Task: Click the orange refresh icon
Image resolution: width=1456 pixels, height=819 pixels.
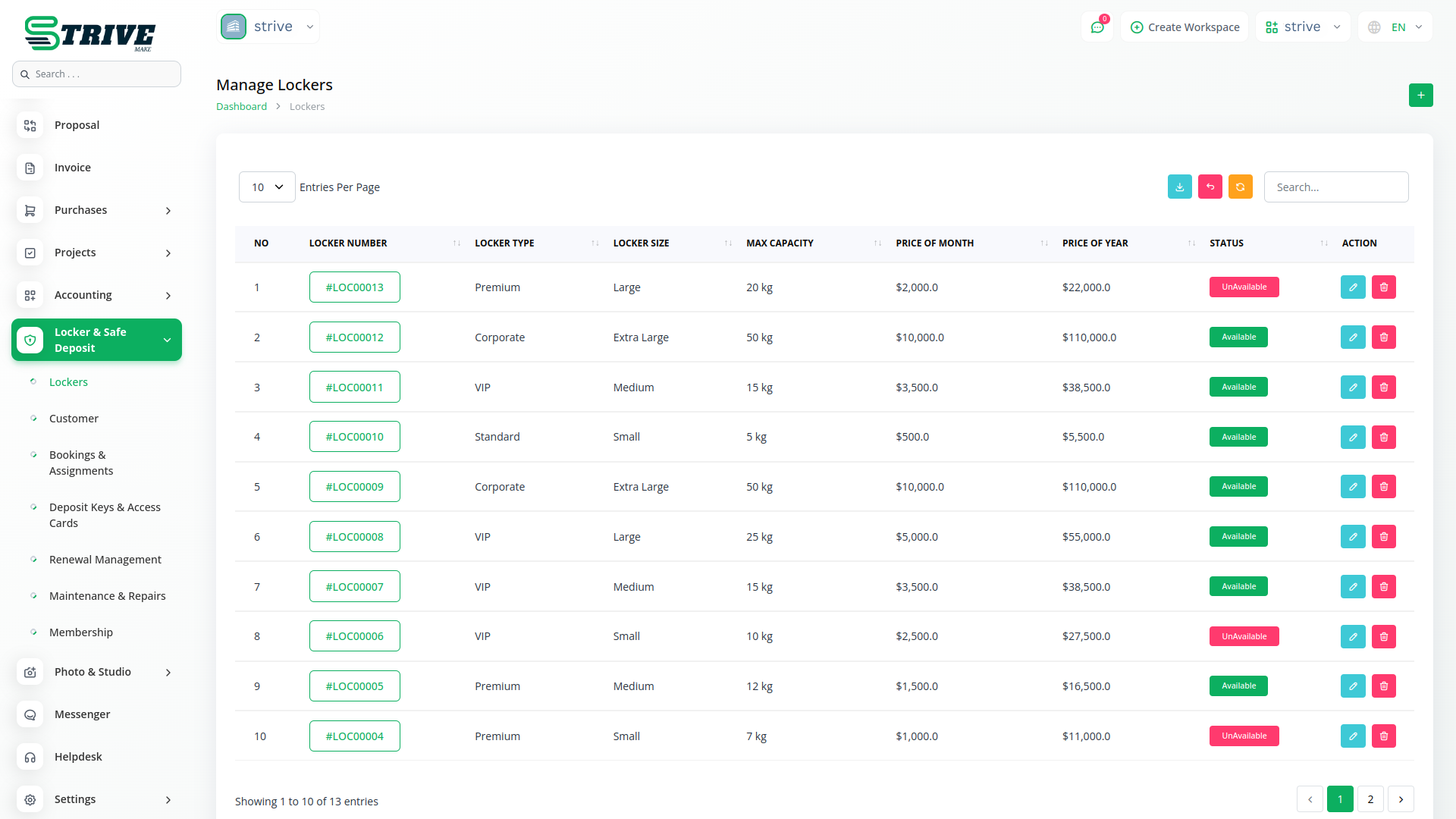Action: [1240, 187]
